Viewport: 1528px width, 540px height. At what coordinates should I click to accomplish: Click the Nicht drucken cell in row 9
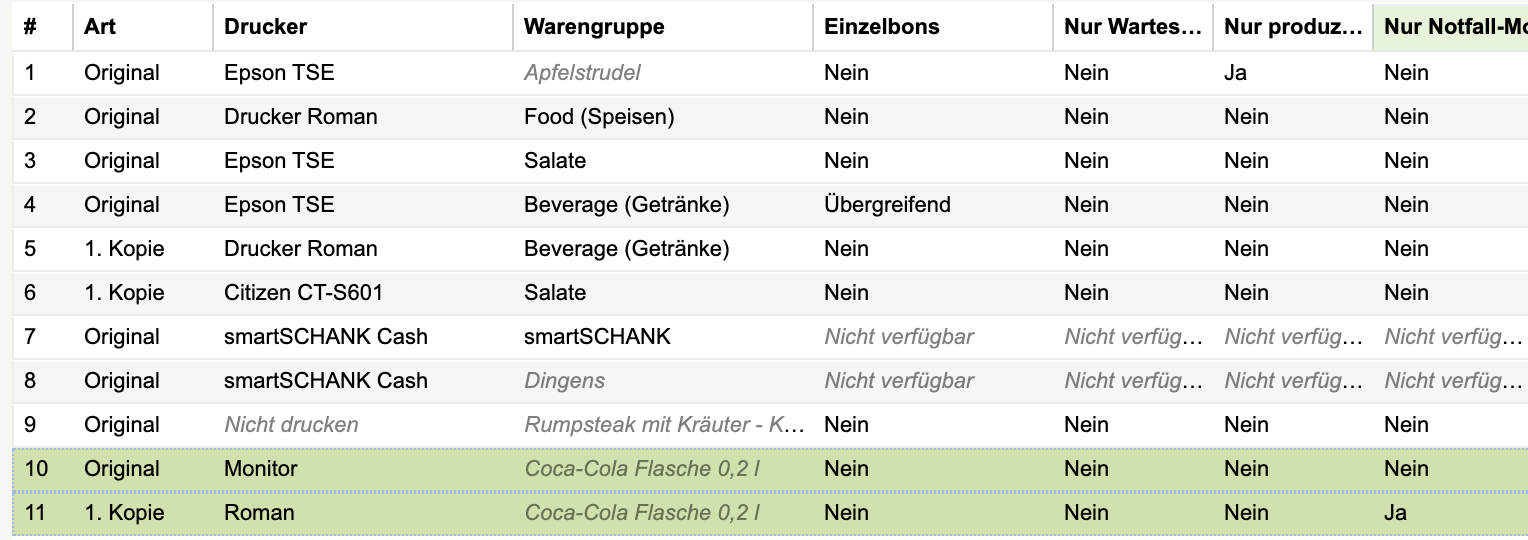[291, 425]
